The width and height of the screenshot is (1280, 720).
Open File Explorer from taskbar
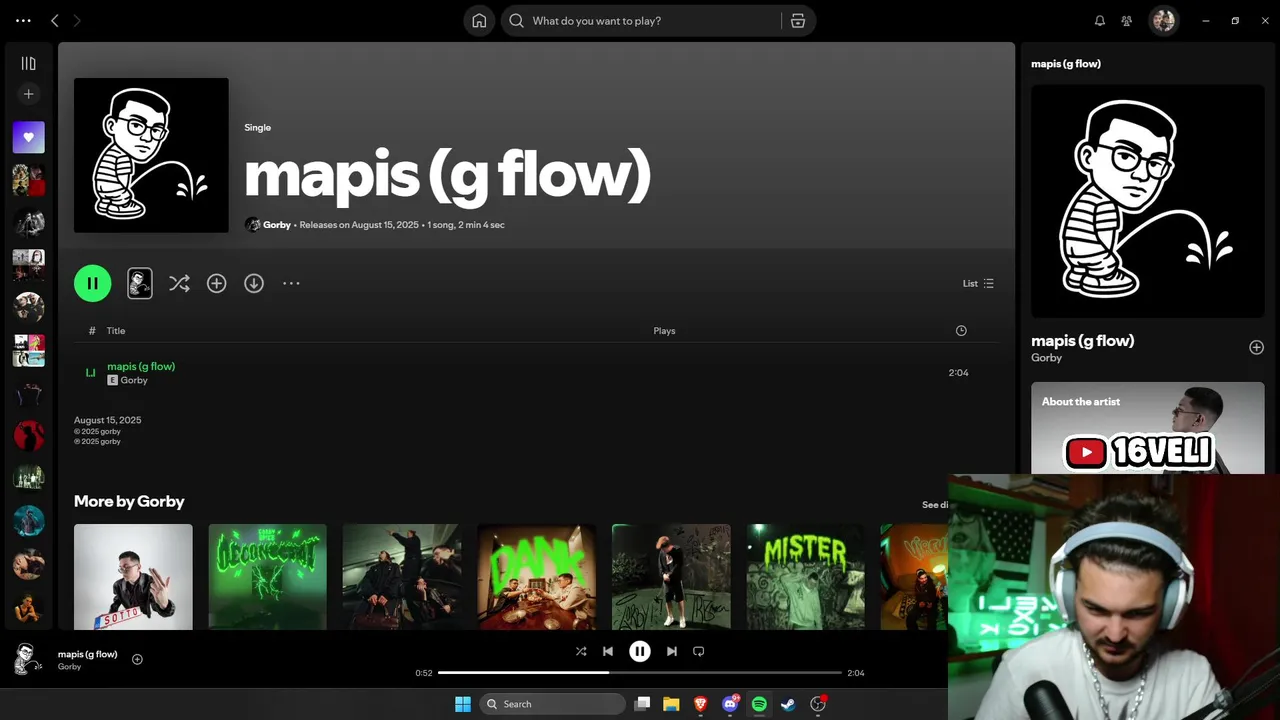click(671, 704)
